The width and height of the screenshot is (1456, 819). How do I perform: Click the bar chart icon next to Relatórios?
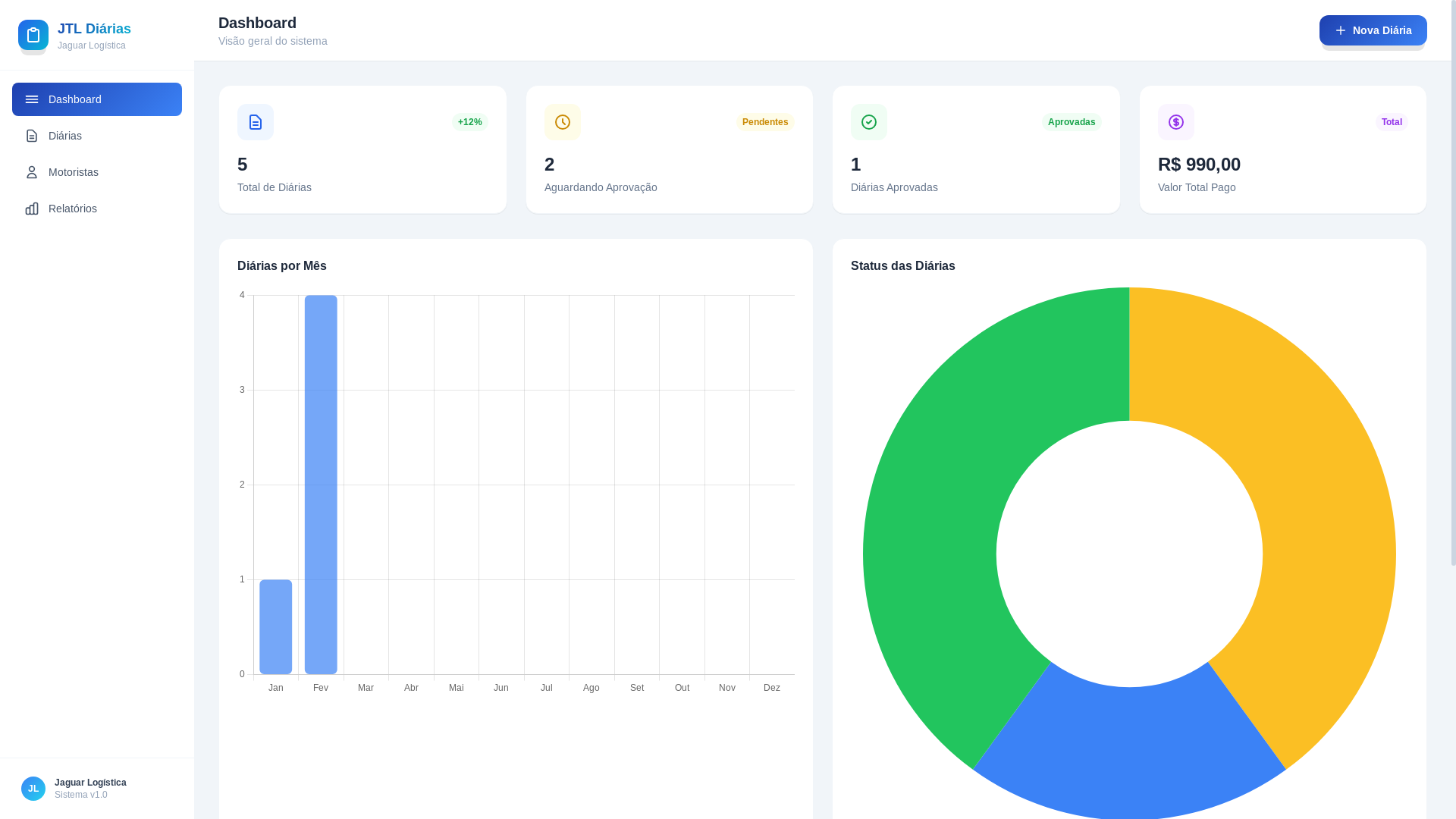[32, 209]
